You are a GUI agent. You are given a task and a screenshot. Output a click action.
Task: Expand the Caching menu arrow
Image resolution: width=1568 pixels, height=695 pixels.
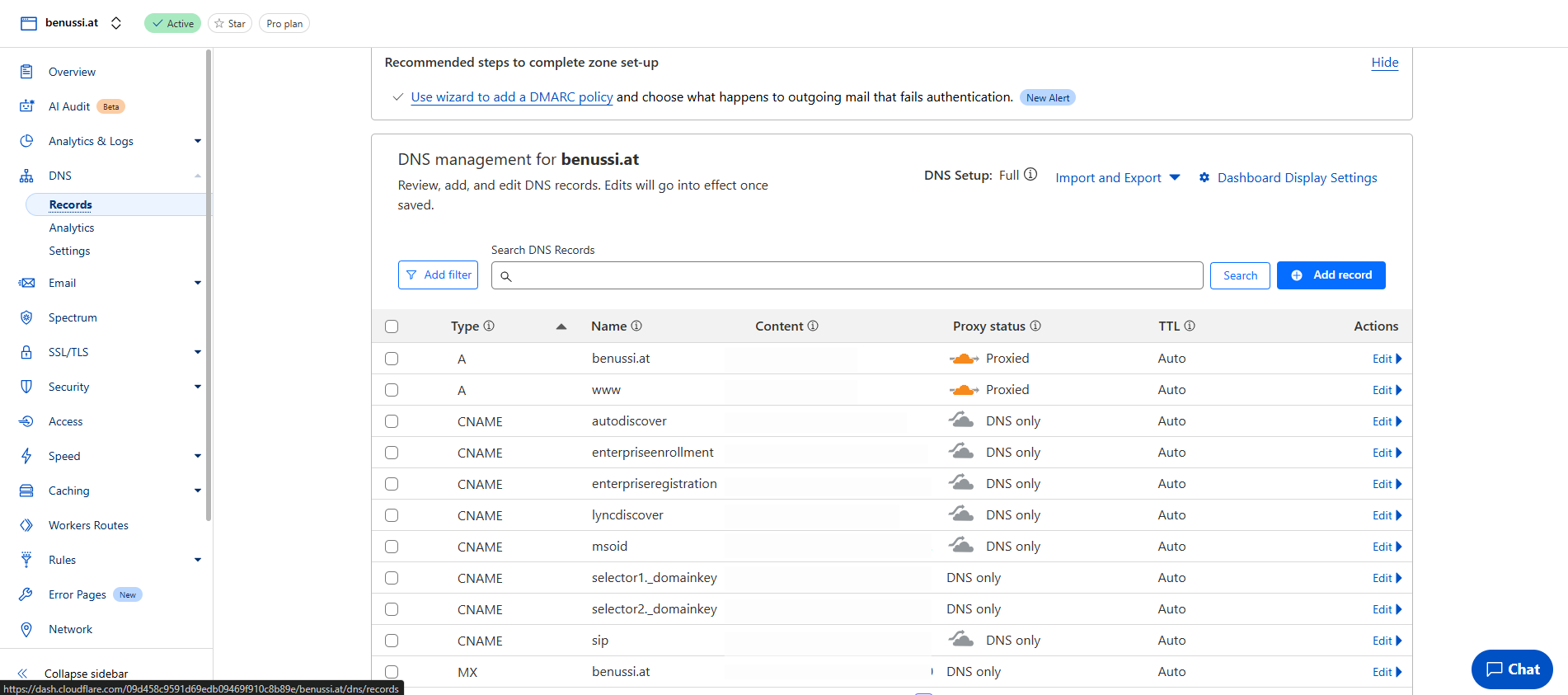click(198, 491)
